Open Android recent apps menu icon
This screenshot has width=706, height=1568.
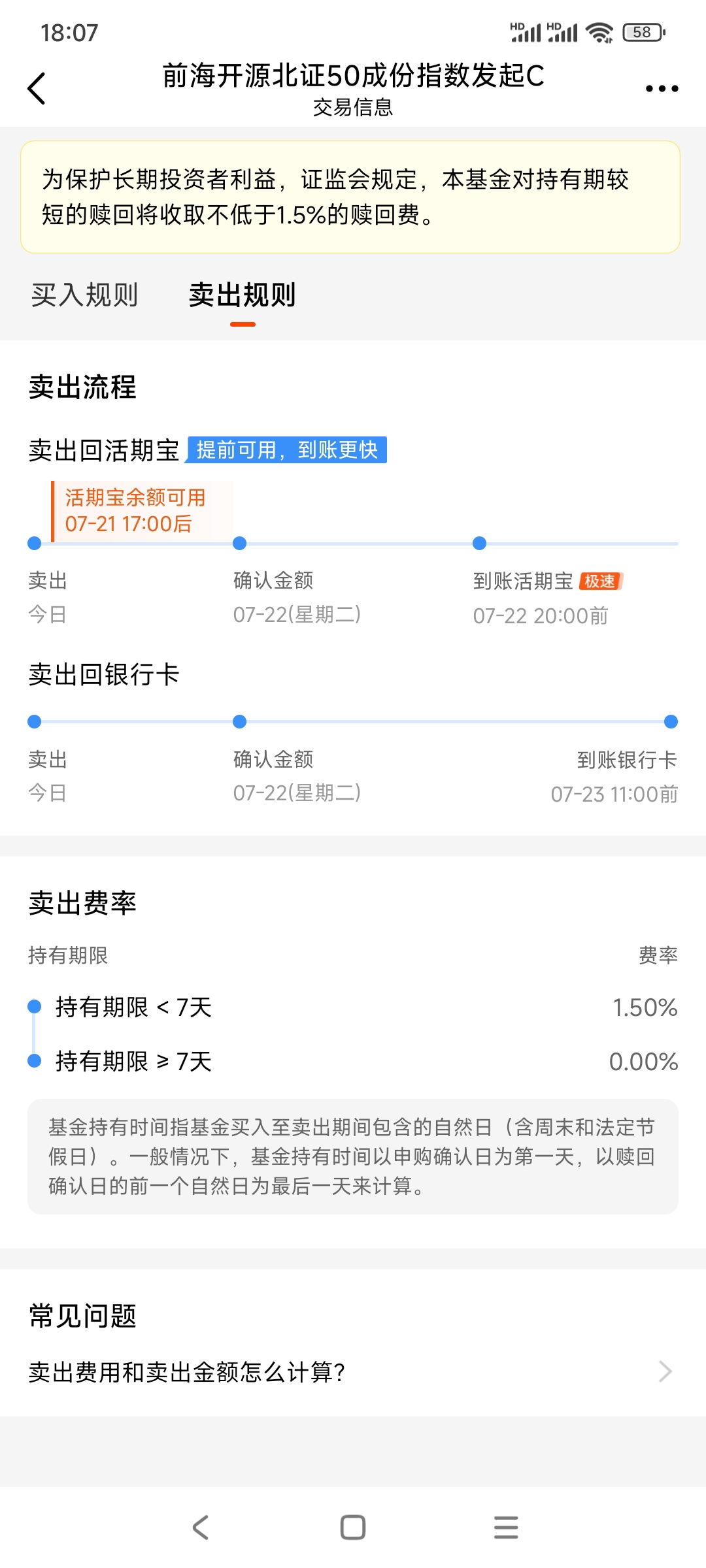[506, 1527]
